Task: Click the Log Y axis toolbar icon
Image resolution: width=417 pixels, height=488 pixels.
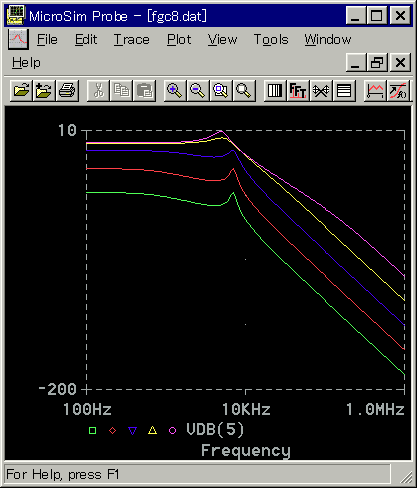Action: (x=344, y=90)
